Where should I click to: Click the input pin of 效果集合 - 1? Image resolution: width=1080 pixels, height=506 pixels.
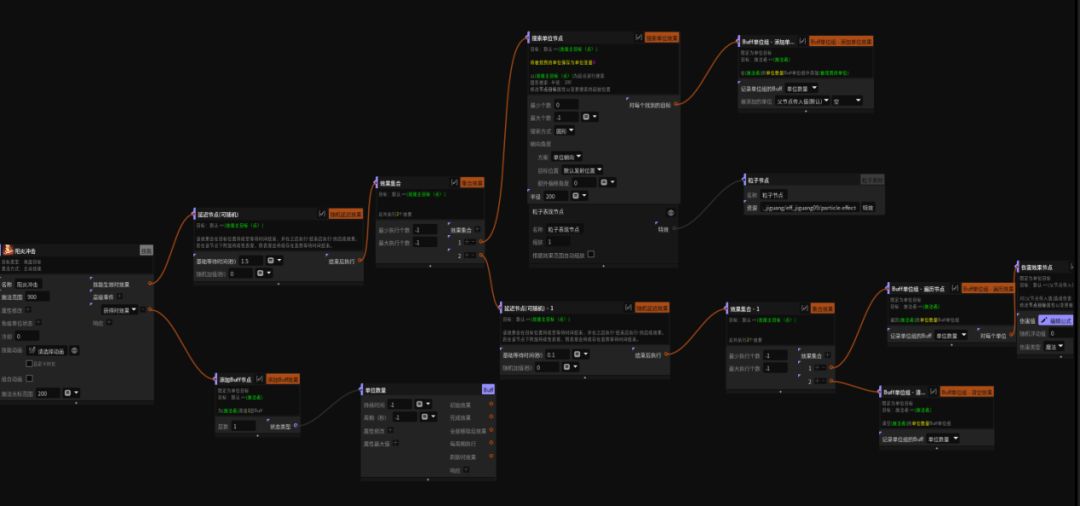(x=727, y=308)
